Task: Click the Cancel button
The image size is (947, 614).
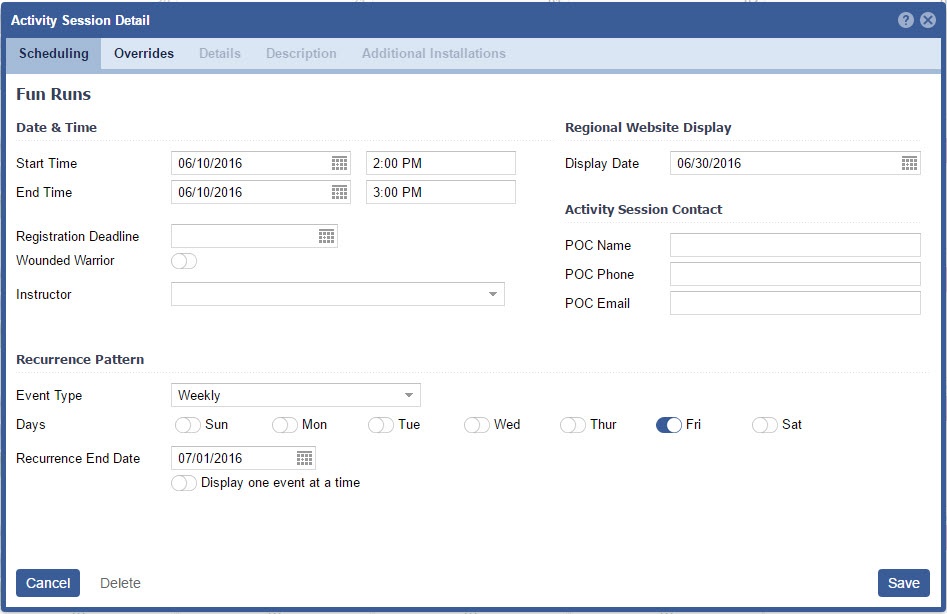Action: (x=48, y=583)
